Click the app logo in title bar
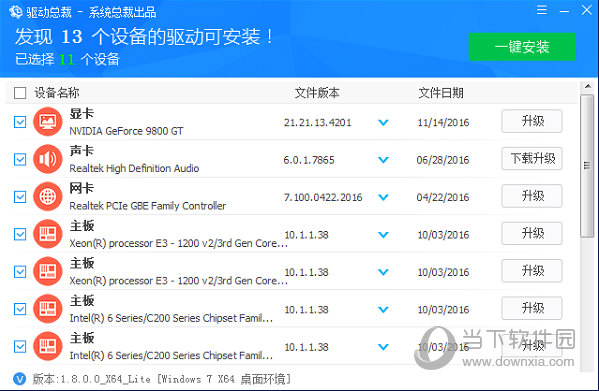 click(16, 12)
